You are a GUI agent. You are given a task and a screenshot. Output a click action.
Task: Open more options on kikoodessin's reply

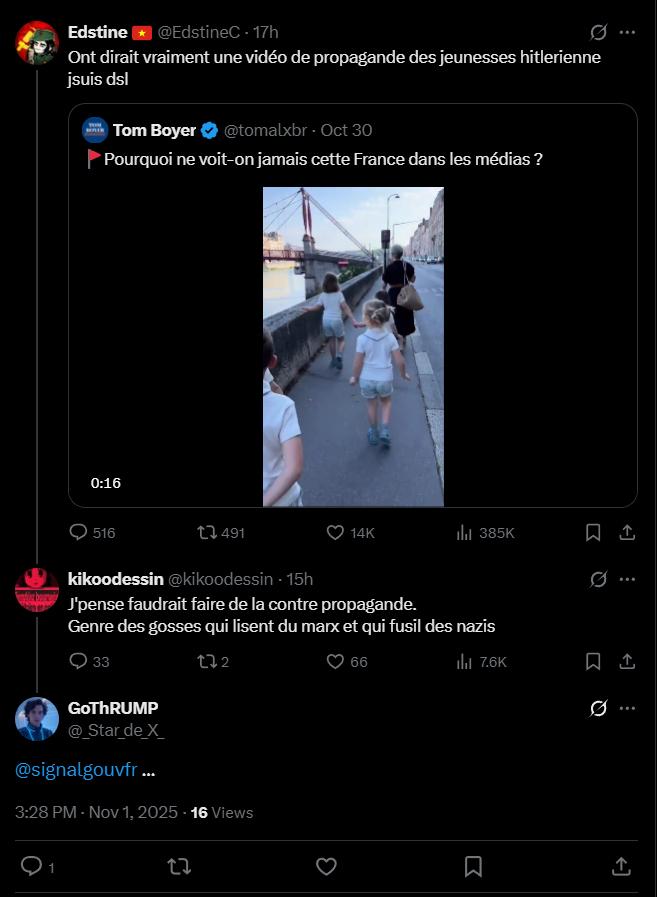[627, 579]
